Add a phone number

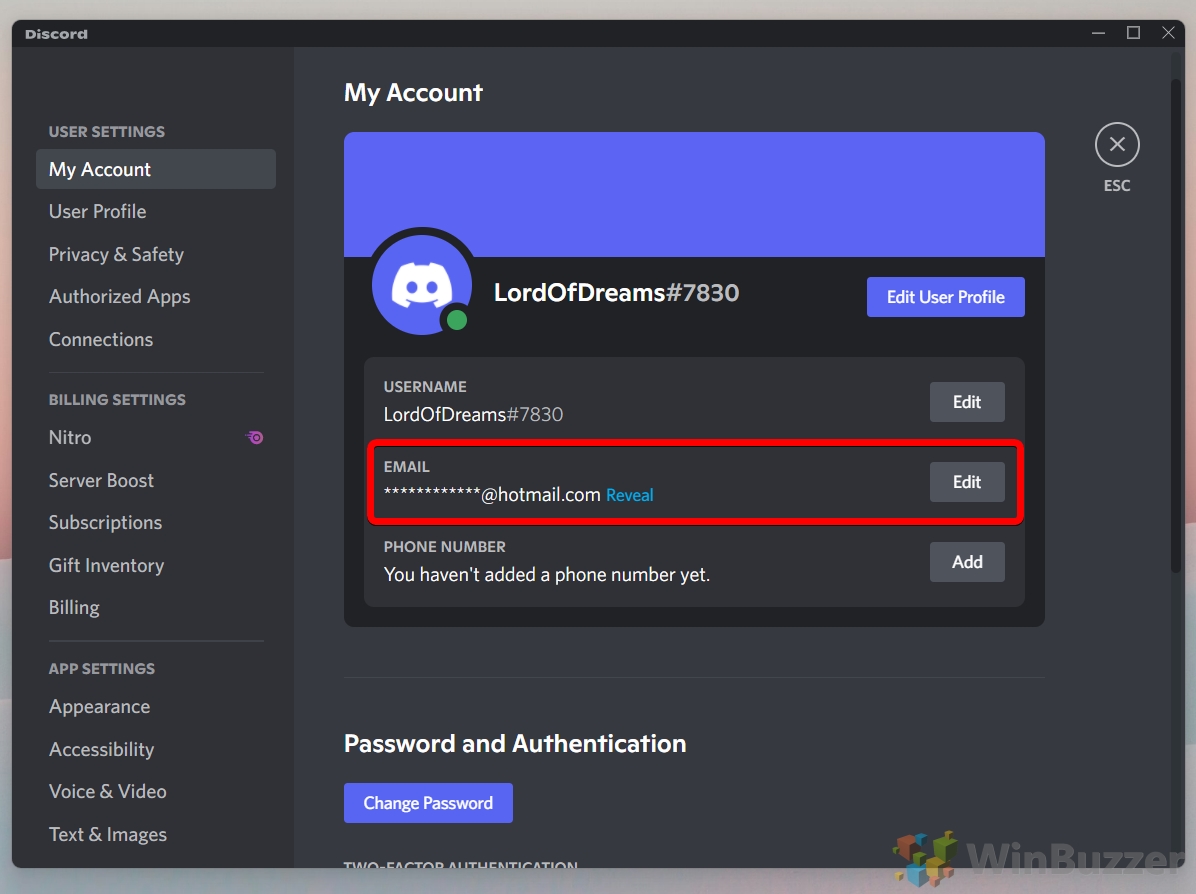coord(966,562)
